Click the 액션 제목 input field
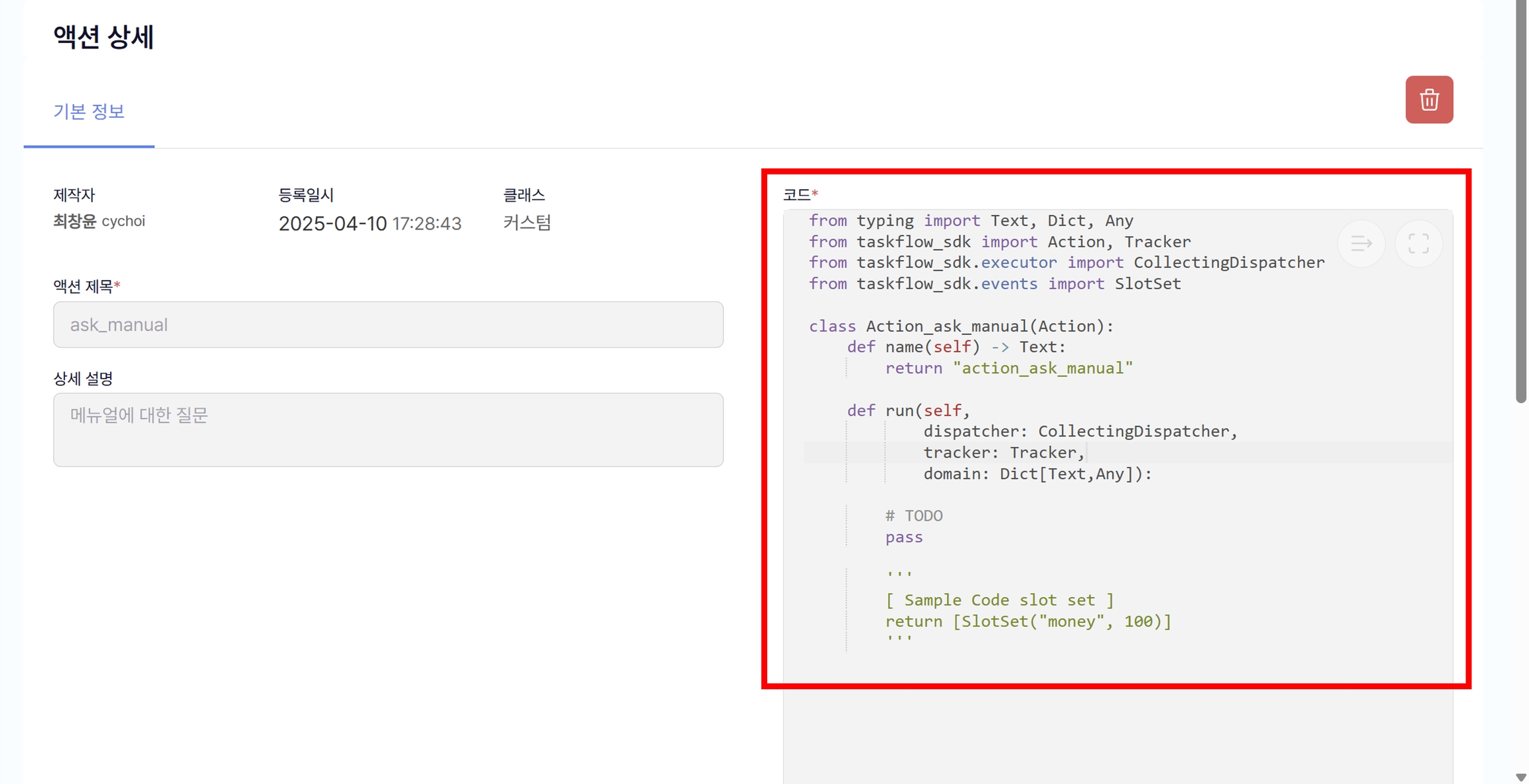This screenshot has height=784, width=1529. point(388,324)
